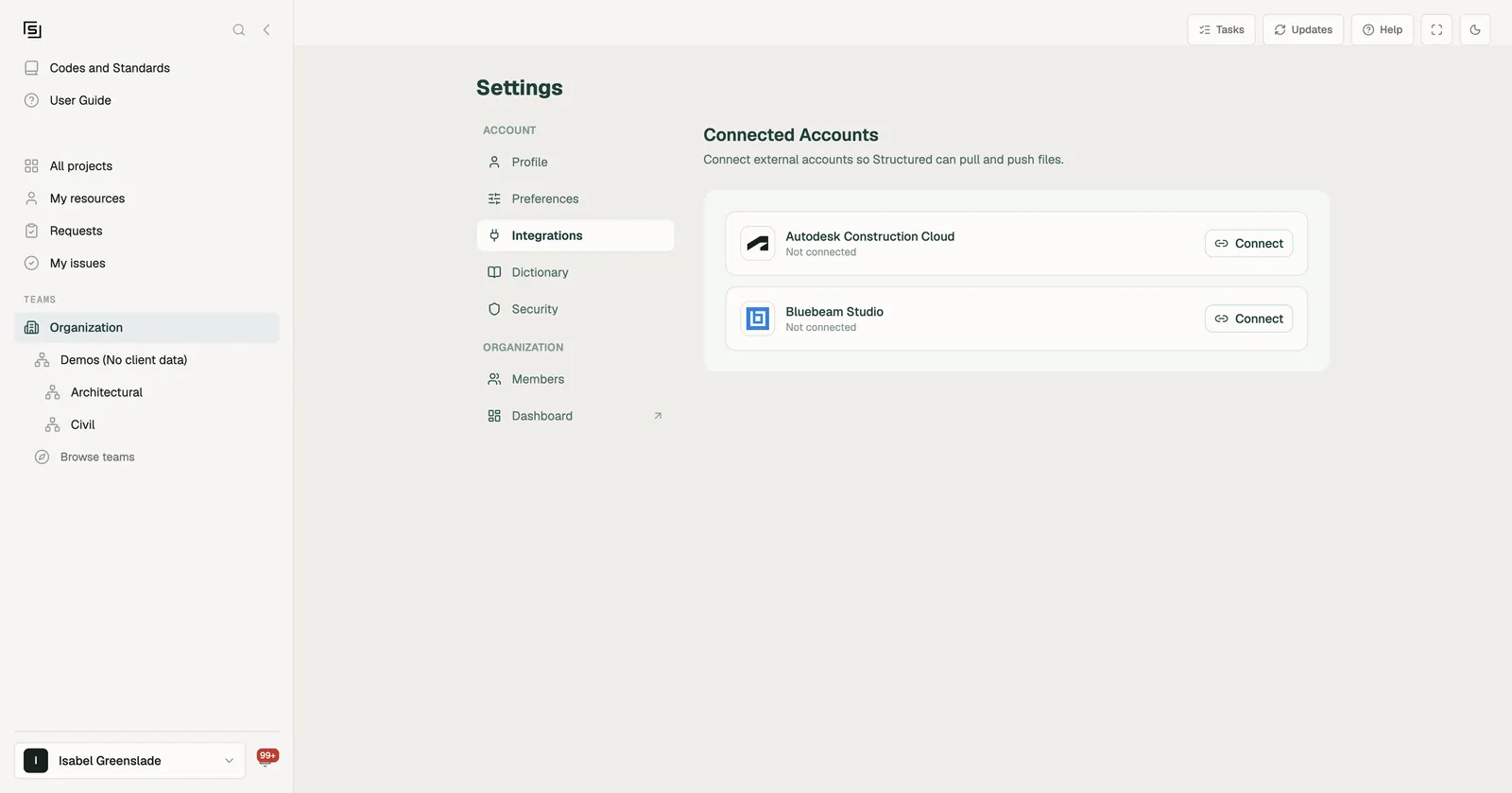Connect Autodesk Construction Cloud account

click(1248, 244)
